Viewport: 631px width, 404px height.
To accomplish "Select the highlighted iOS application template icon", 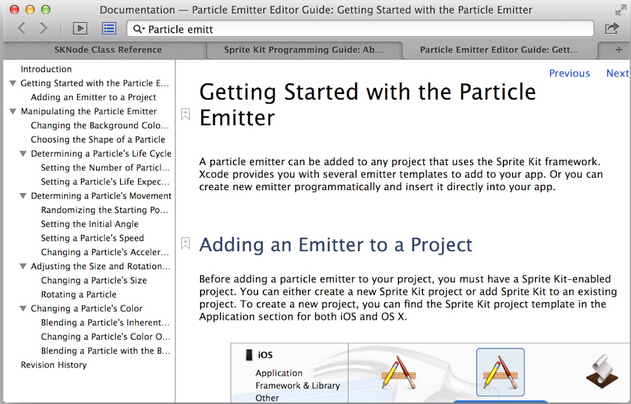I will (500, 372).
